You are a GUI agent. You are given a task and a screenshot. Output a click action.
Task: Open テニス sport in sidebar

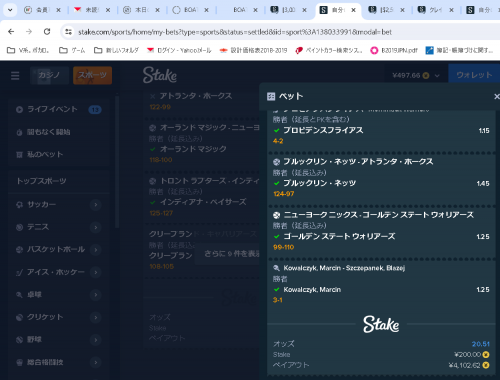[38, 227]
